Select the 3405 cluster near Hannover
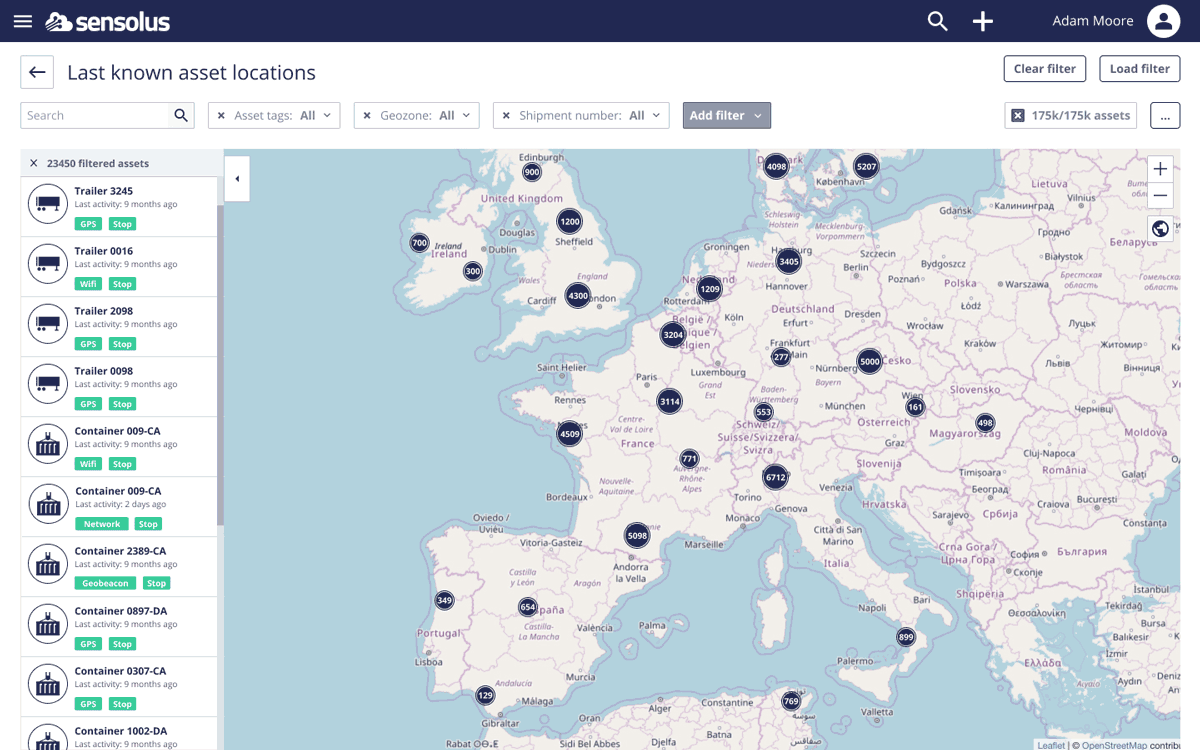The height and width of the screenshot is (750, 1200). click(788, 262)
